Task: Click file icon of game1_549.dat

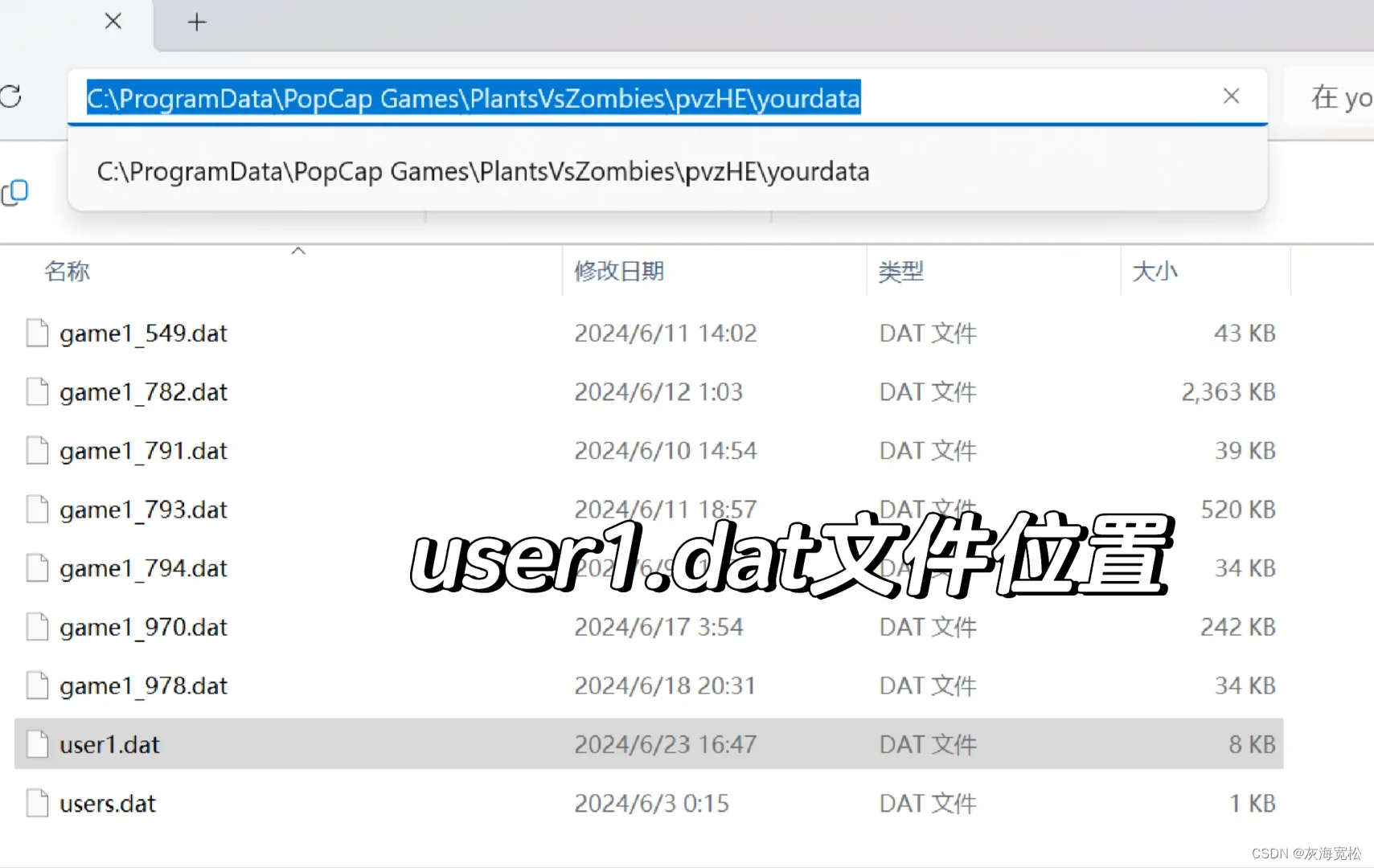Action: point(37,333)
